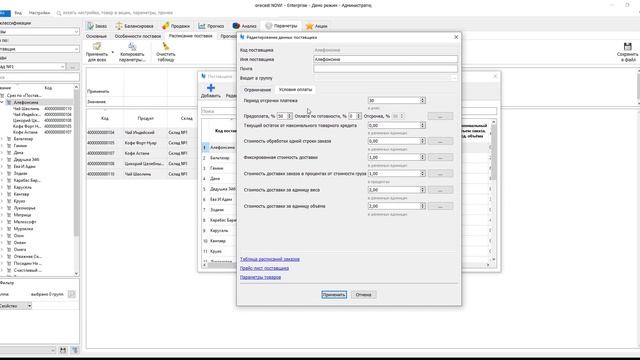Open the Балансировка ribbon tab

coord(134,26)
